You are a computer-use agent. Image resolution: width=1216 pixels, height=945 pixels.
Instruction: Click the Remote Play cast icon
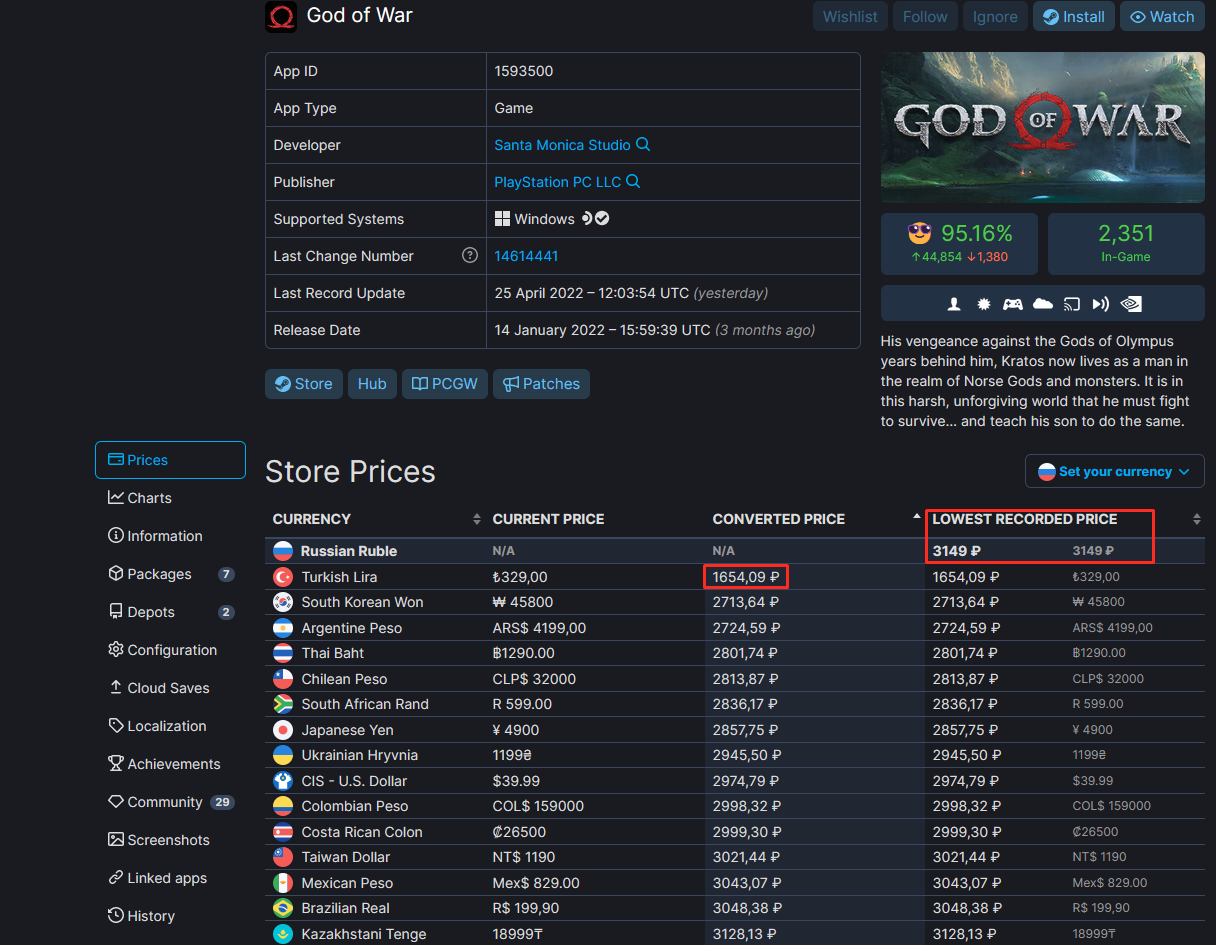[x=1072, y=304]
